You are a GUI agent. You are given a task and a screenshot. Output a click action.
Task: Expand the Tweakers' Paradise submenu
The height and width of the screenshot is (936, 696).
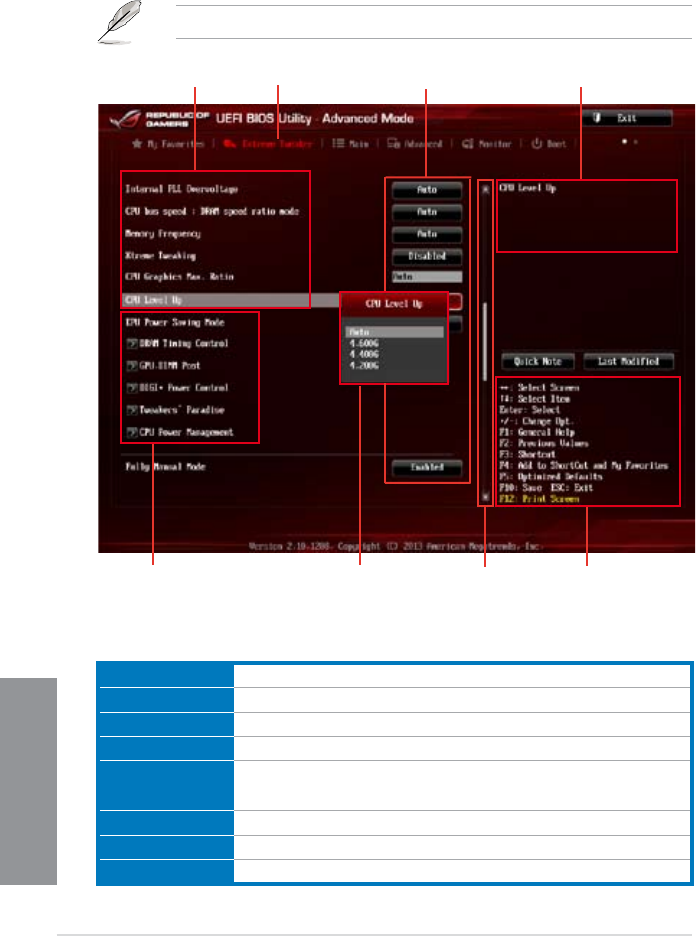(x=175, y=410)
